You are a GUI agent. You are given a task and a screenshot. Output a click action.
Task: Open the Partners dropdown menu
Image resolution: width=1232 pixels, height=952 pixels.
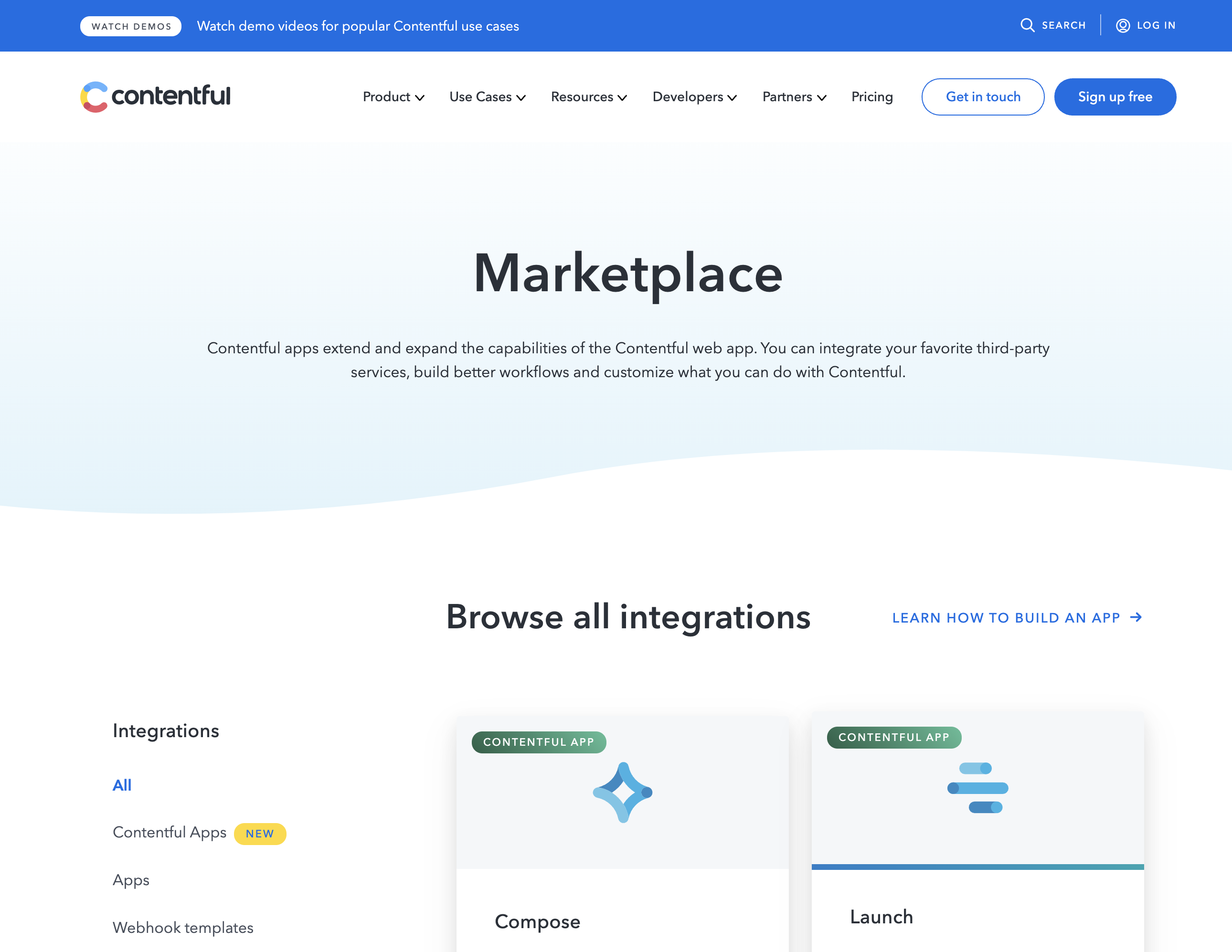794,96
